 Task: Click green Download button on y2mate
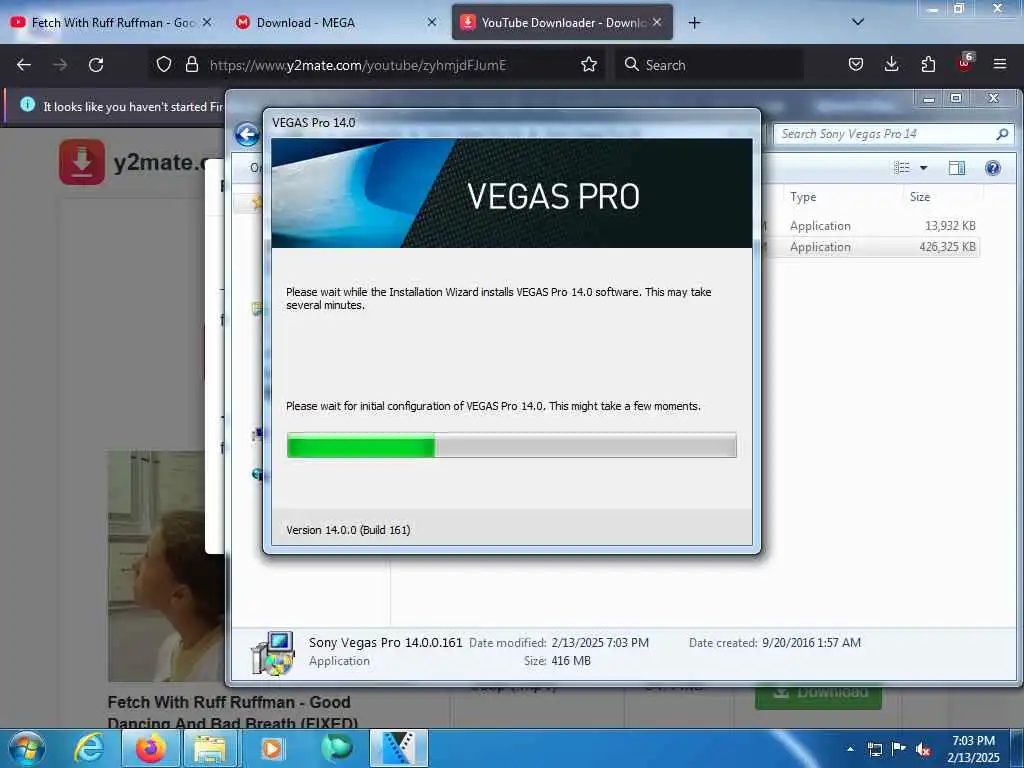point(818,697)
